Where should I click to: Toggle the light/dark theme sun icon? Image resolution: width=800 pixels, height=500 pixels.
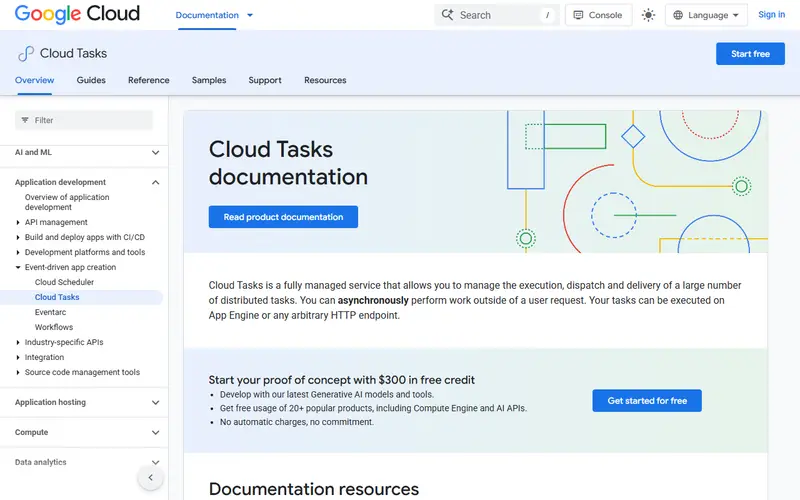tap(648, 15)
